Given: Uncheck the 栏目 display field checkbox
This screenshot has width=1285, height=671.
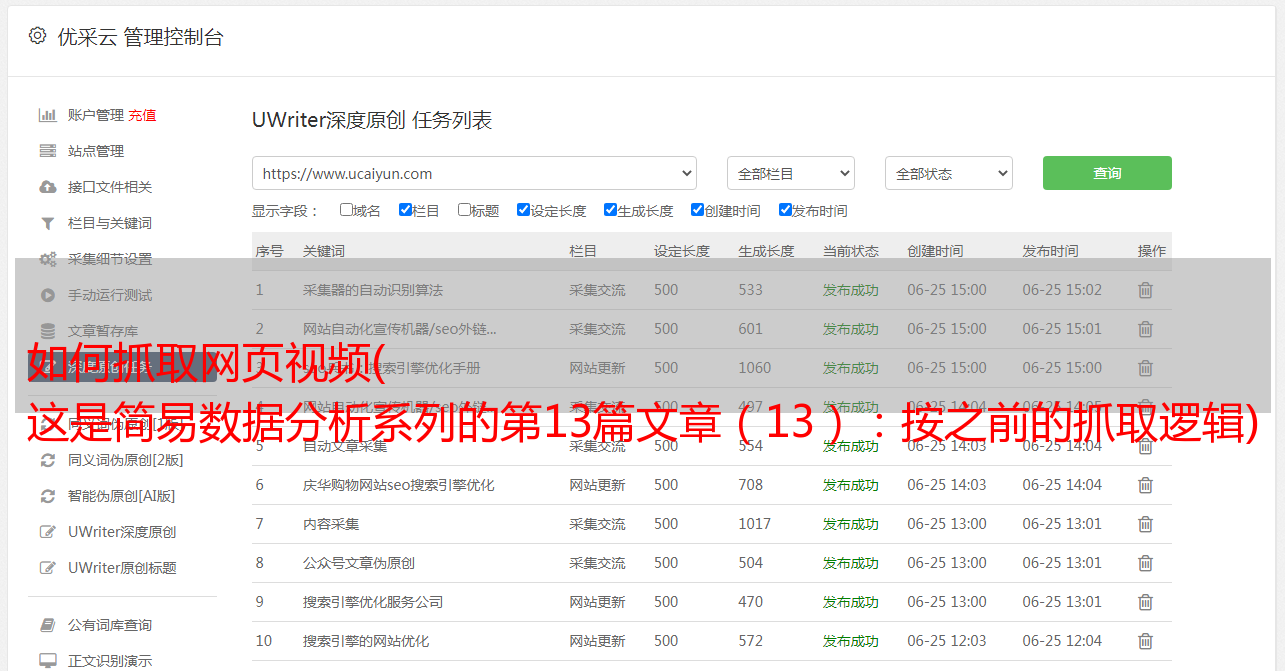Looking at the screenshot, I should (405, 210).
